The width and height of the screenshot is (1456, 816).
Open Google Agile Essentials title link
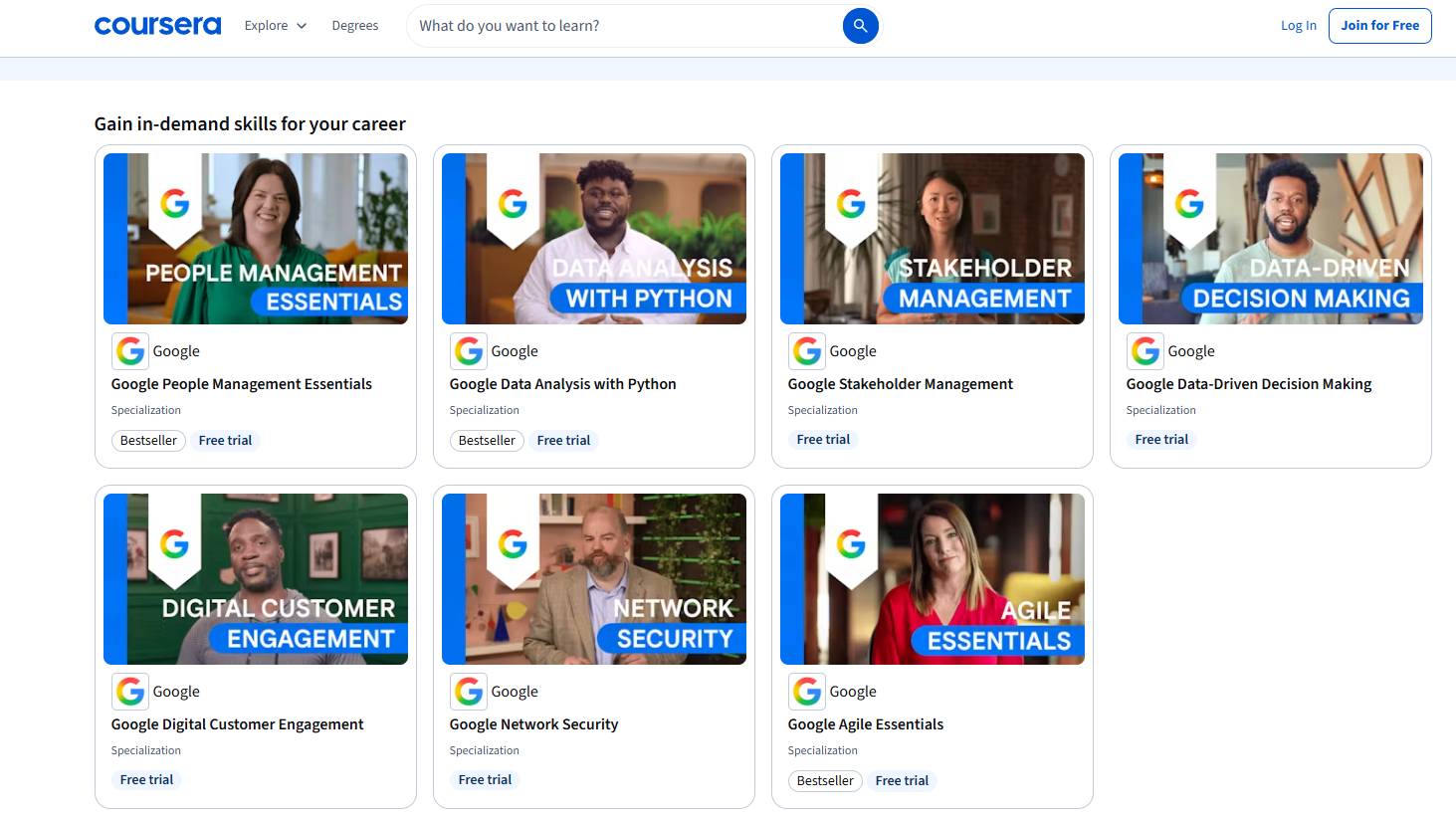click(x=866, y=724)
